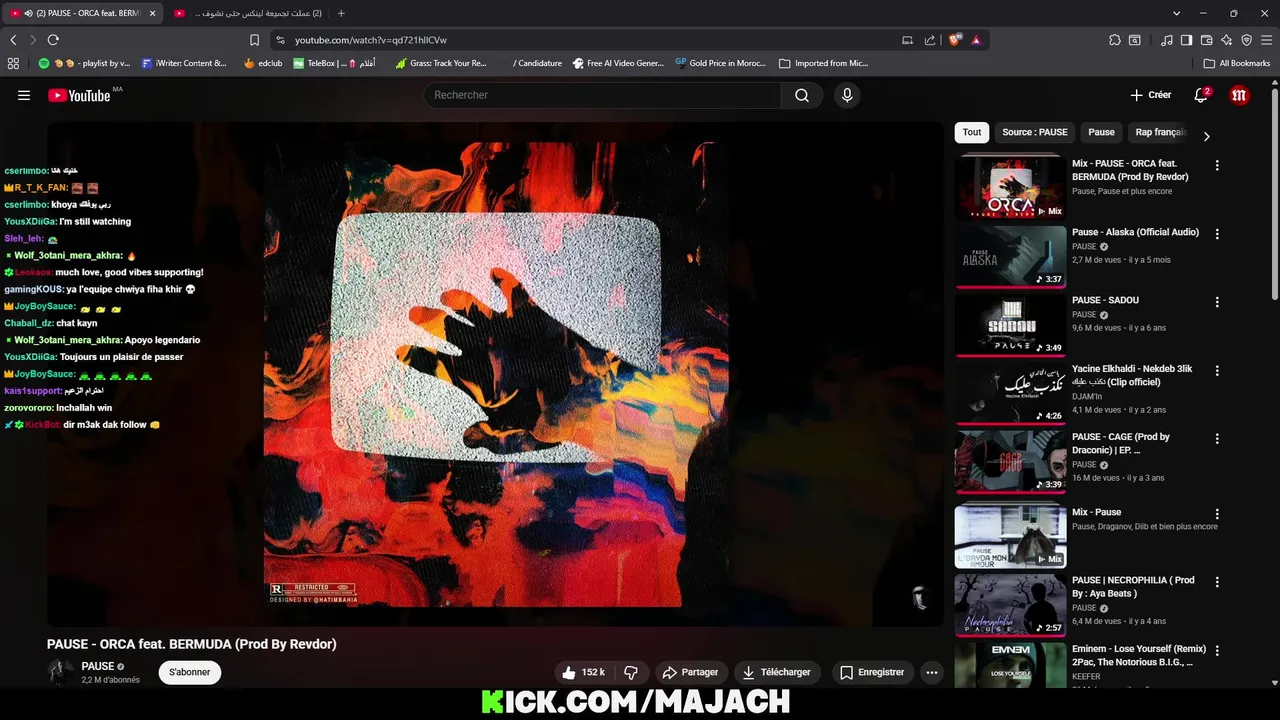Open All Bookmarks folder
This screenshot has height=720, width=1280.
pos(1237,63)
